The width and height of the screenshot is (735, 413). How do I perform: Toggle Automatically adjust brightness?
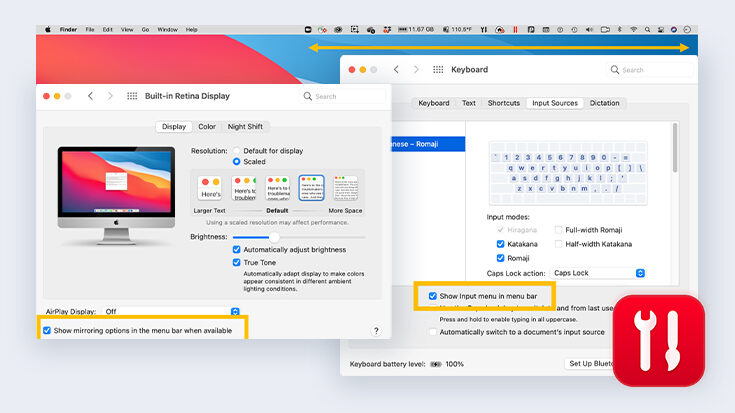pyautogui.click(x=237, y=249)
